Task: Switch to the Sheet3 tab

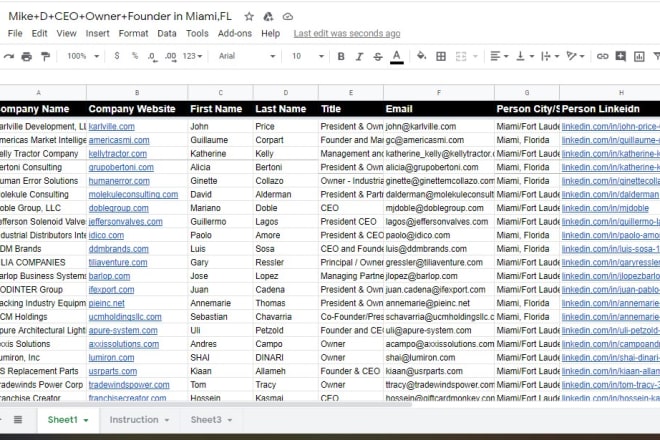Action: click(x=206, y=420)
